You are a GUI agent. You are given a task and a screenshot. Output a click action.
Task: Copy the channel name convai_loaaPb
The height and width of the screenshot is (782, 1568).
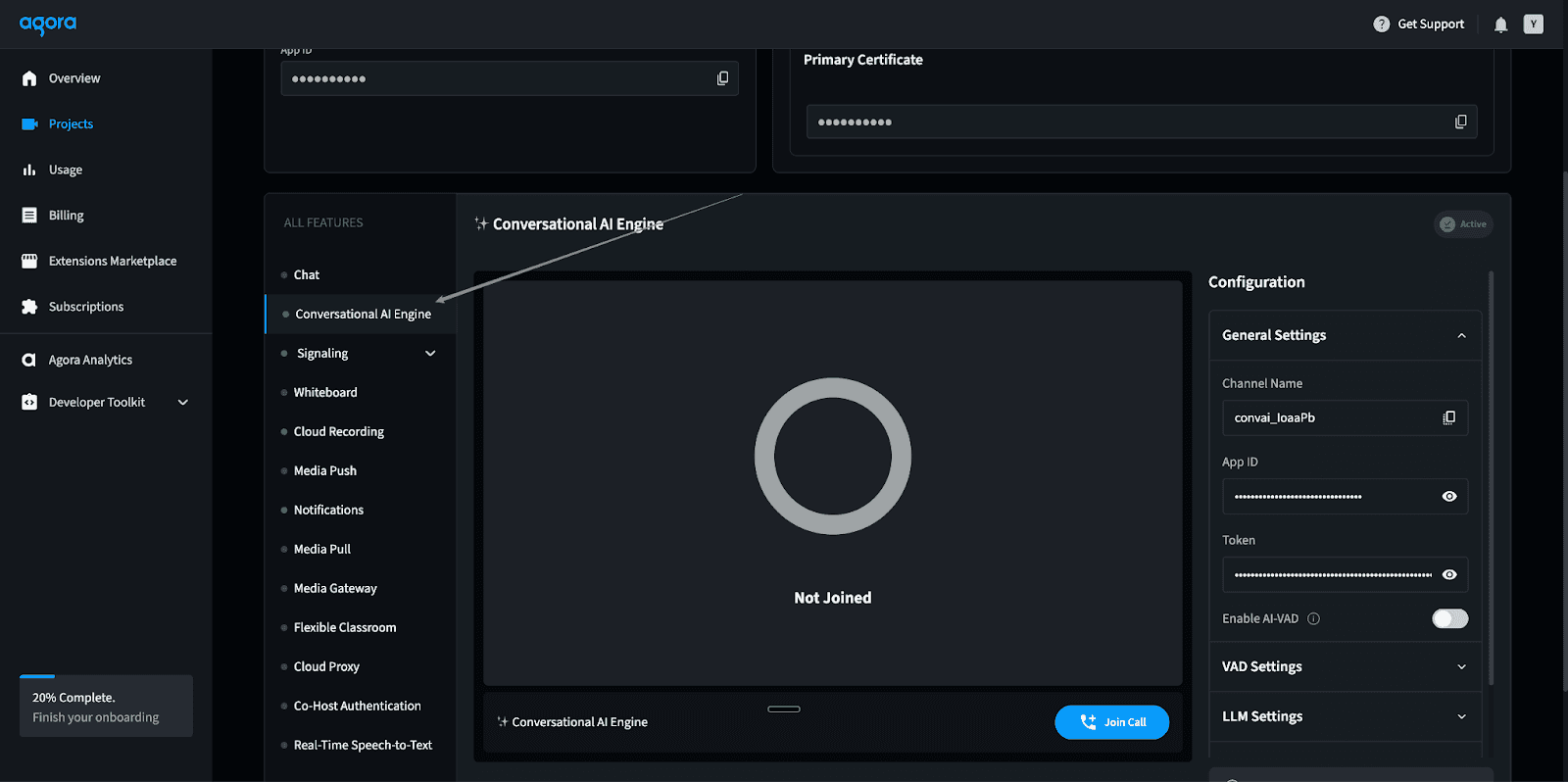[1448, 417]
